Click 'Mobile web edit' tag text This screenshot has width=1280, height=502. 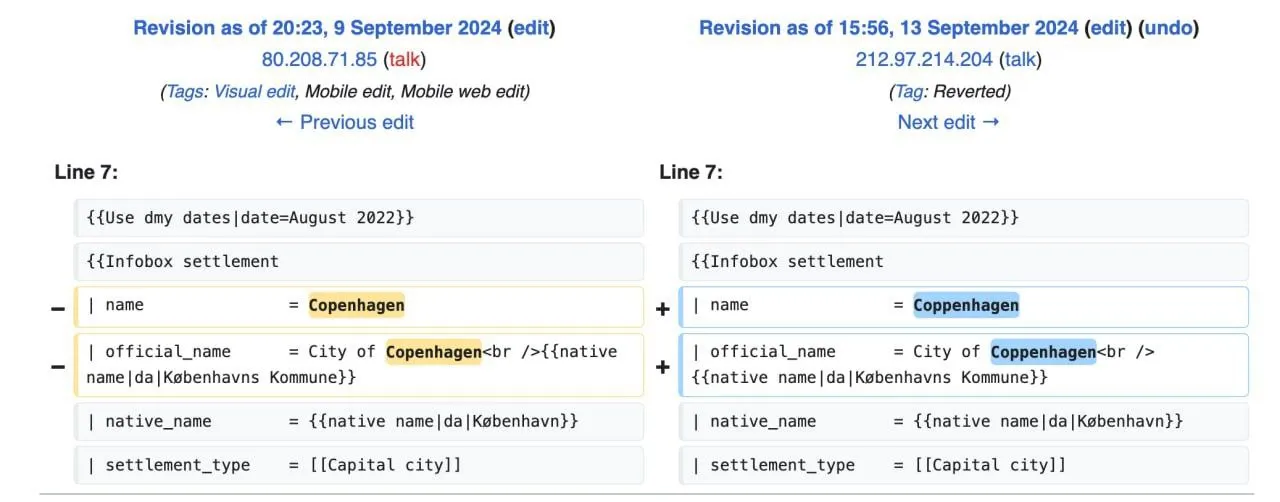pyautogui.click(x=463, y=91)
